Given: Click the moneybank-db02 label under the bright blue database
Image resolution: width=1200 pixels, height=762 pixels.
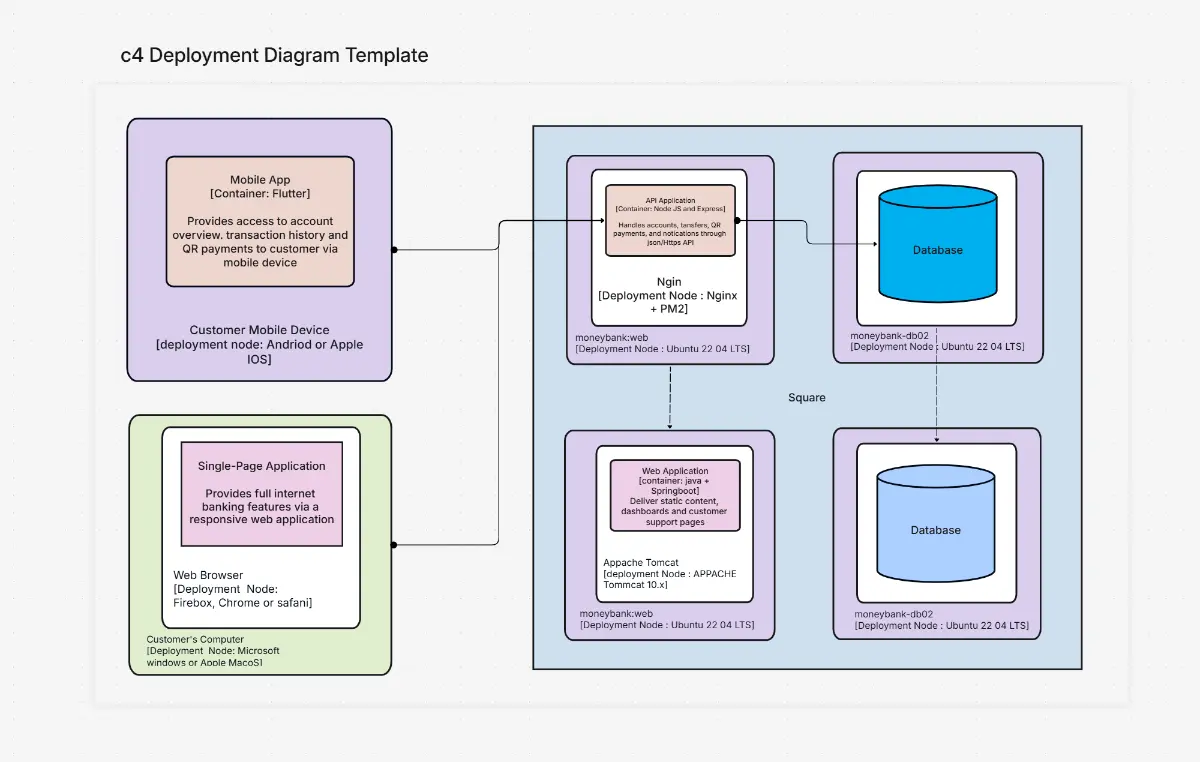Looking at the screenshot, I should pyautogui.click(x=937, y=341).
